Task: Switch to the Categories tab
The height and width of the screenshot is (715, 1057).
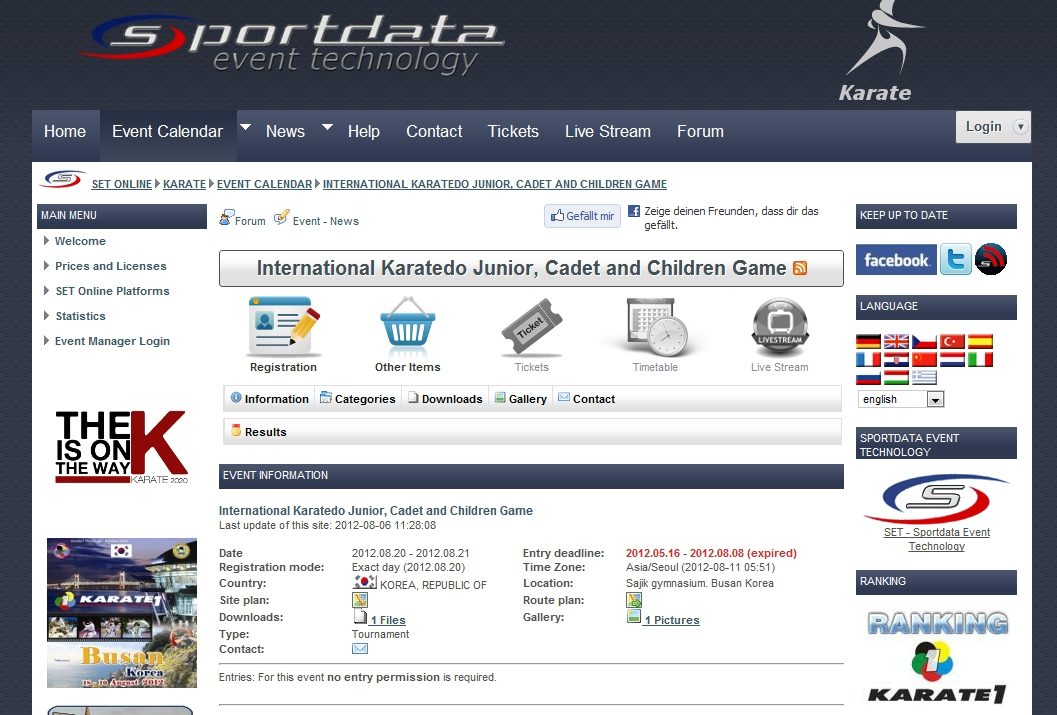Action: point(358,399)
